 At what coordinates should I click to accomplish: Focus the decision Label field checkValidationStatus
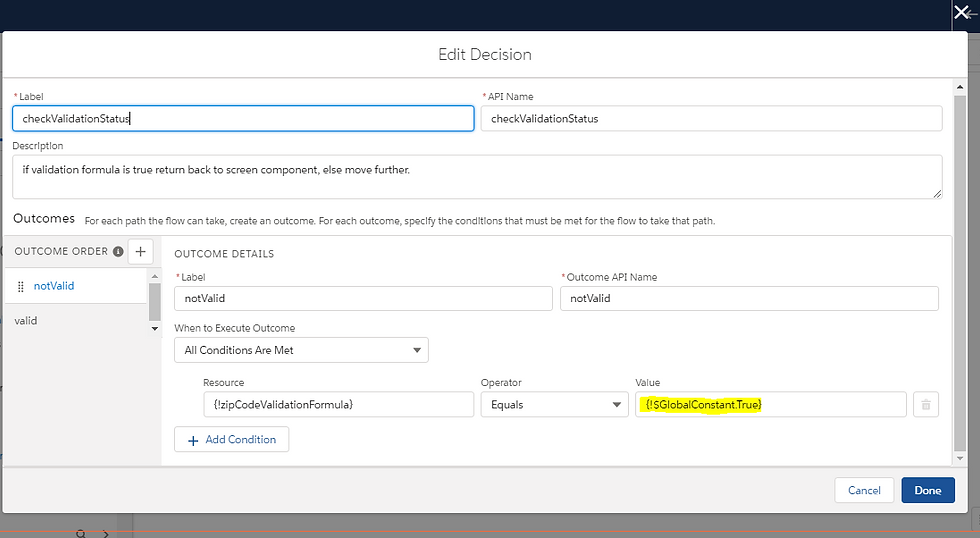(x=243, y=119)
